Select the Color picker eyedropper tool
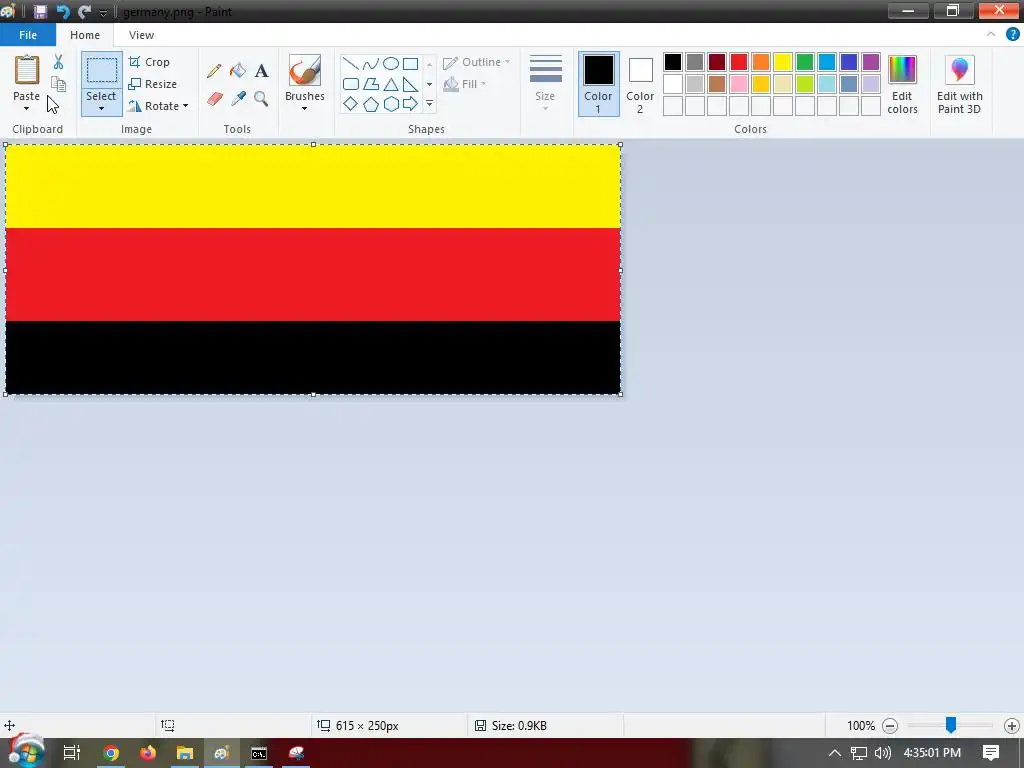The height and width of the screenshot is (768, 1024). coord(238,99)
